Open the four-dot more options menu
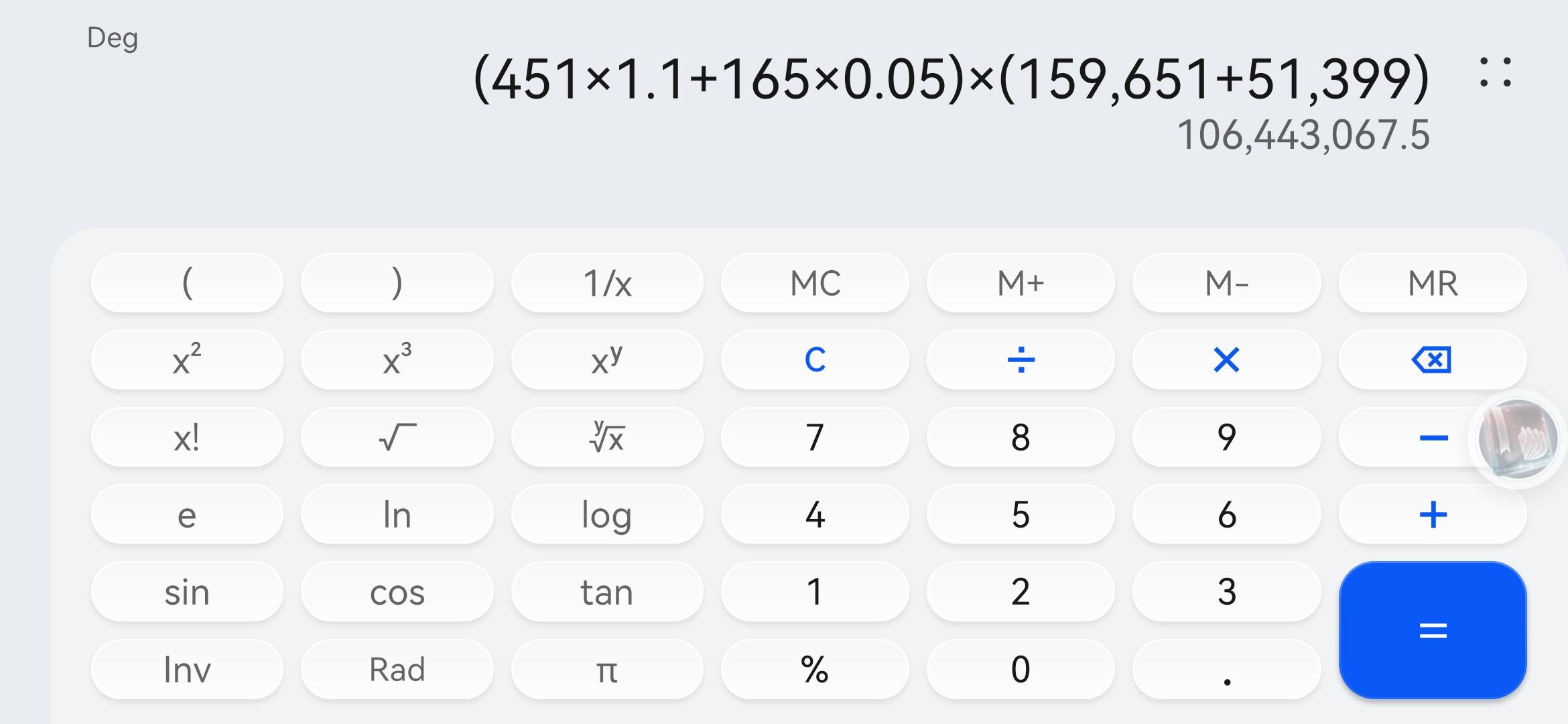 pos(1495,72)
